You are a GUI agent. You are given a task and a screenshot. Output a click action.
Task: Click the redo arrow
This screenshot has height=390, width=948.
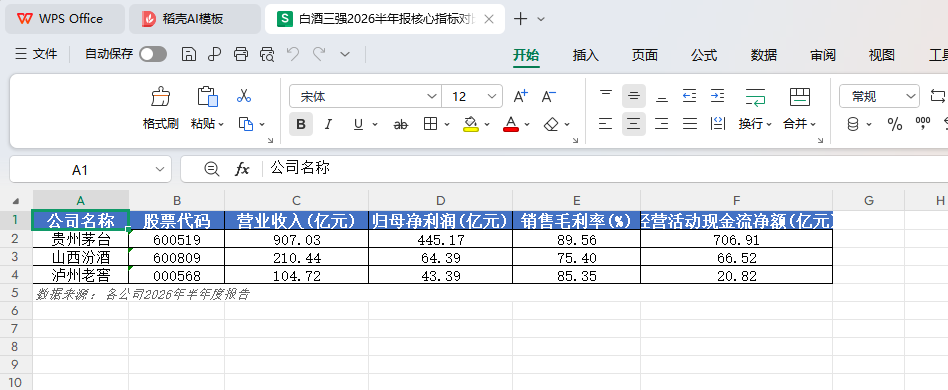pos(319,54)
